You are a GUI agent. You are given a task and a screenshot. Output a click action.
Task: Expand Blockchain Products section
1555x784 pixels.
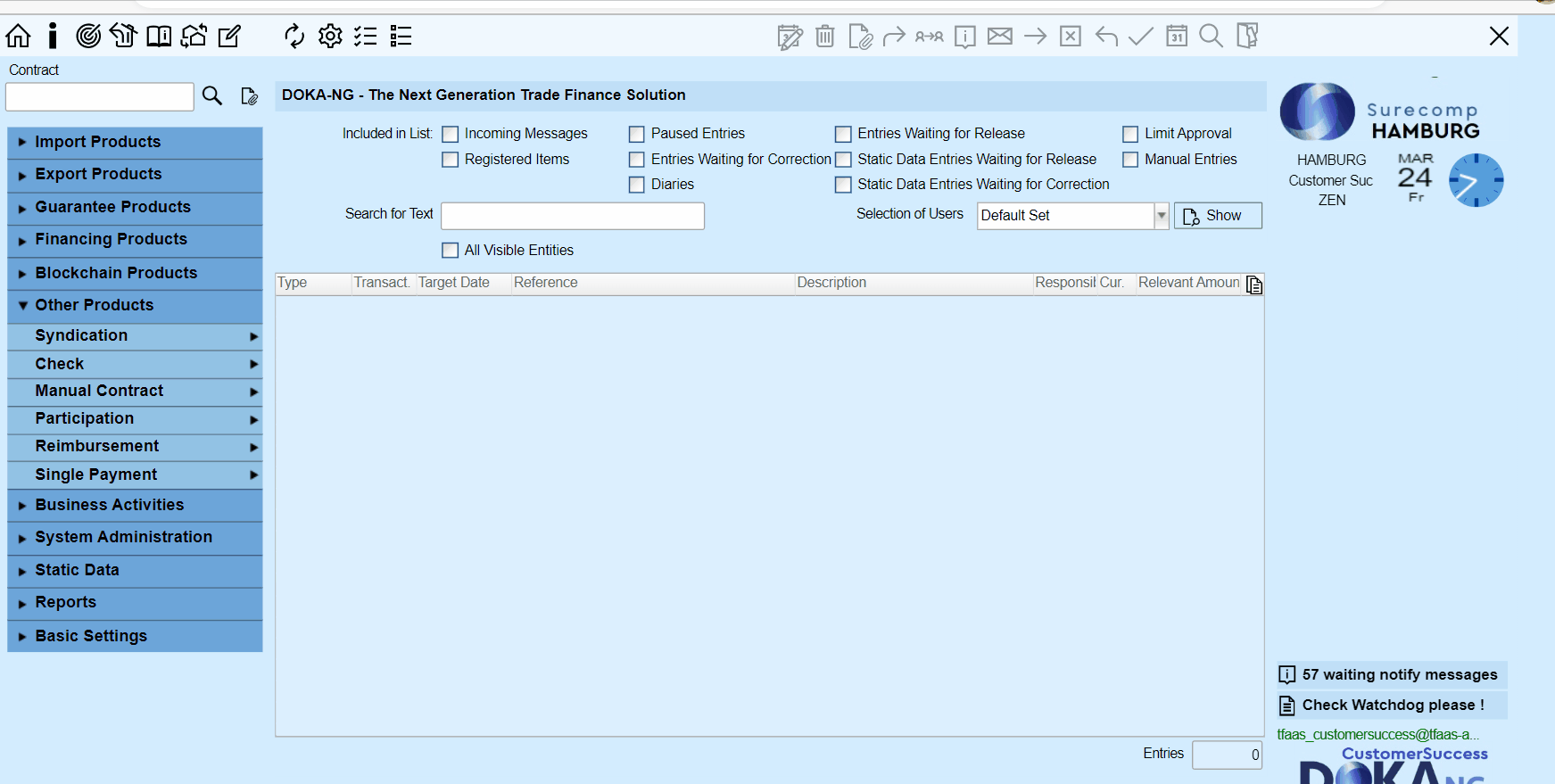135,273
